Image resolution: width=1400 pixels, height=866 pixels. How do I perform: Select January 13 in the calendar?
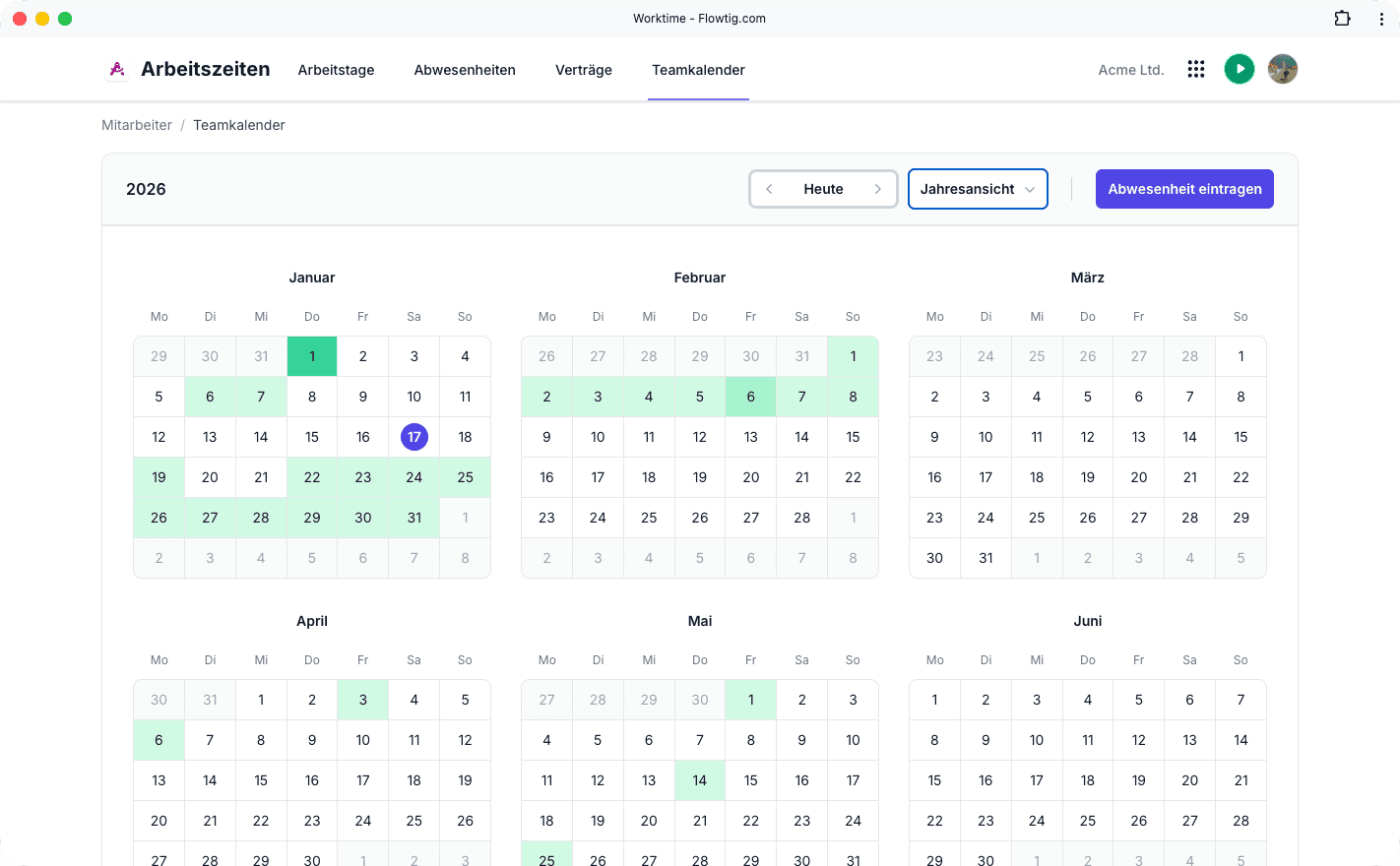tap(210, 437)
